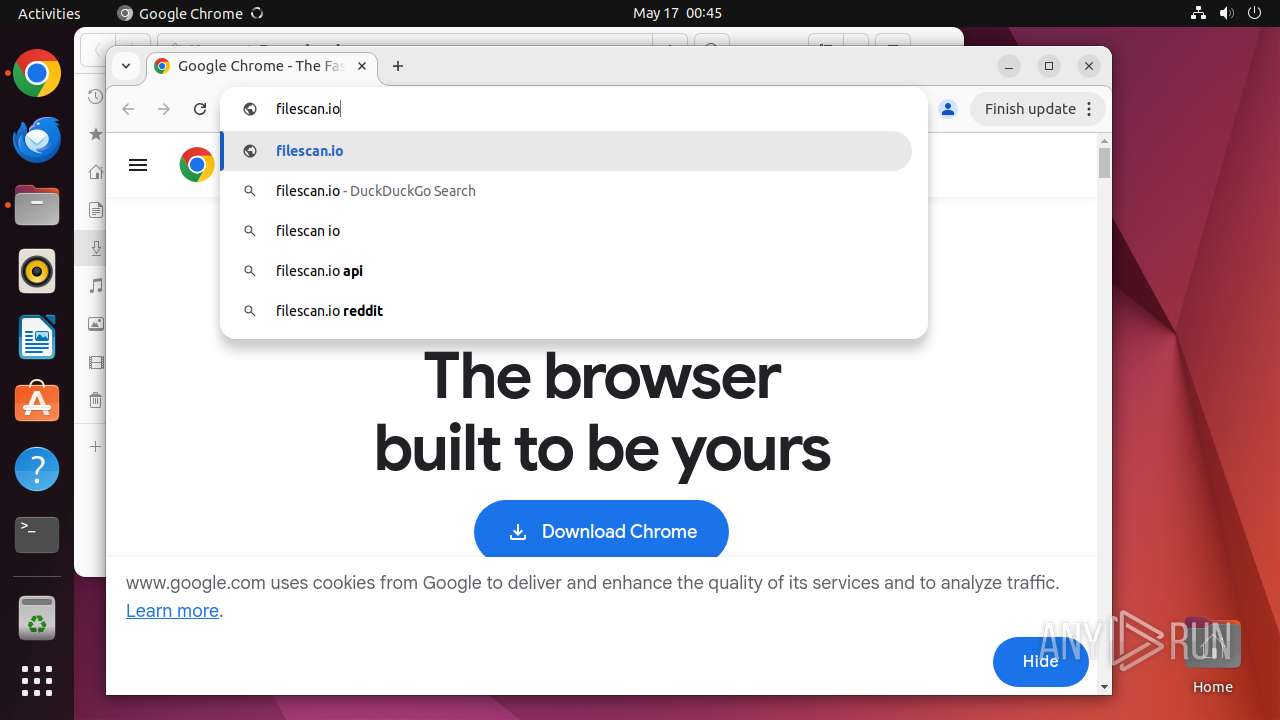Open Rhythmbox music player in dock
Viewport: 1280px width, 720px height.
pos(37,271)
